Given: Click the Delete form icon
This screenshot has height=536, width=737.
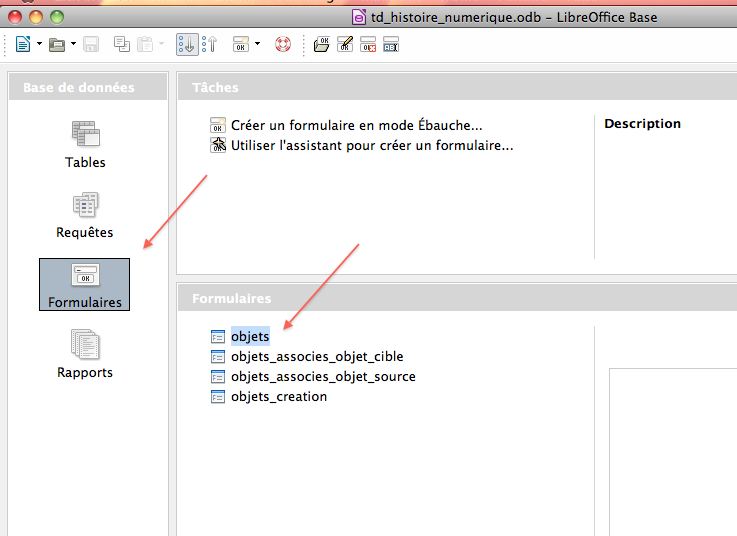Looking at the screenshot, I should (x=368, y=44).
